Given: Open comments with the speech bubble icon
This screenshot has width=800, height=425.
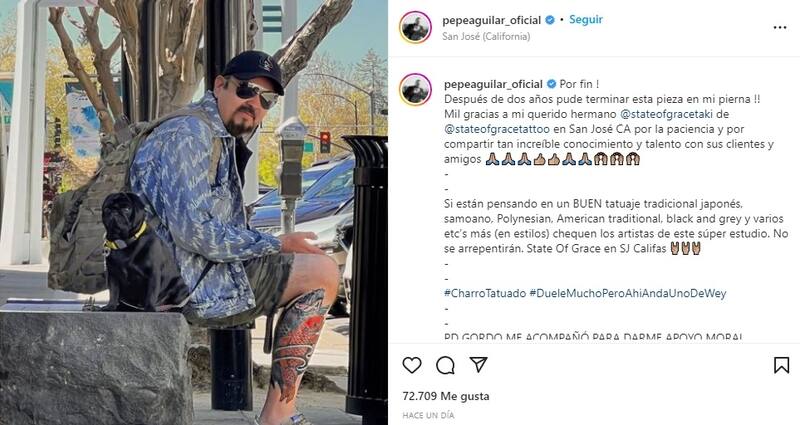Looking at the screenshot, I should [x=445, y=365].
